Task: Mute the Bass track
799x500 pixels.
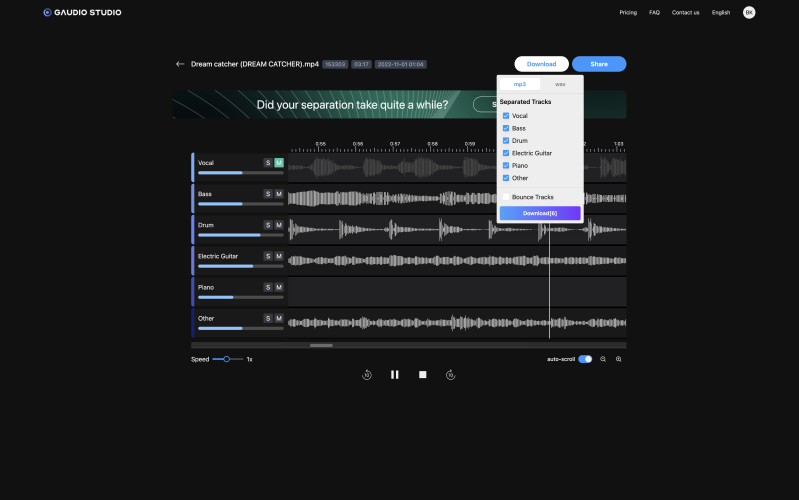Action: pos(279,194)
